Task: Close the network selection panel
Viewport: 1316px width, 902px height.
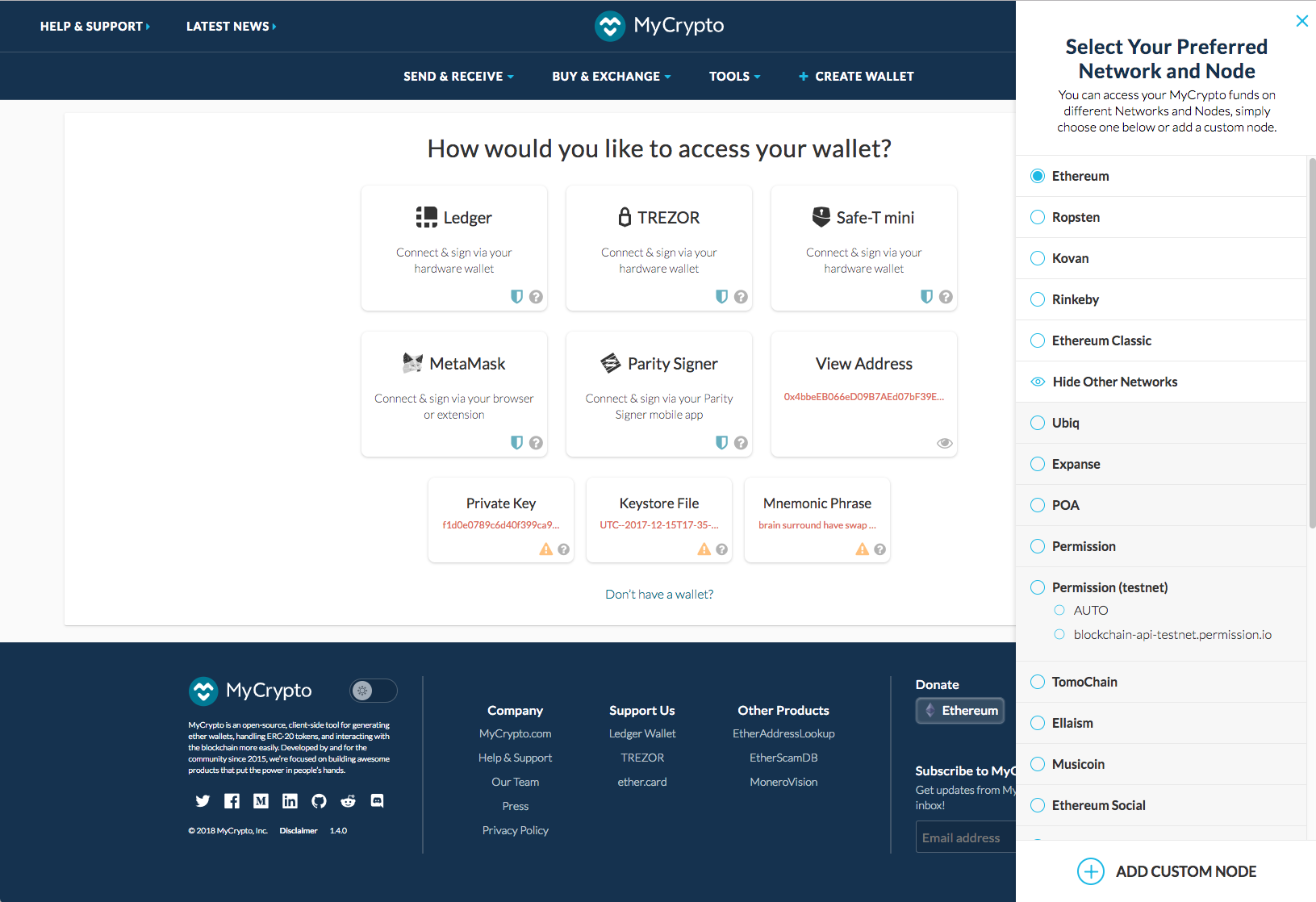Action: [1301, 21]
